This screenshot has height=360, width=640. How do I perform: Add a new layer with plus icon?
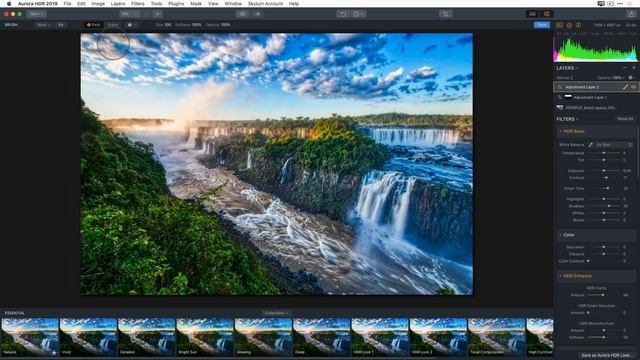coord(633,68)
